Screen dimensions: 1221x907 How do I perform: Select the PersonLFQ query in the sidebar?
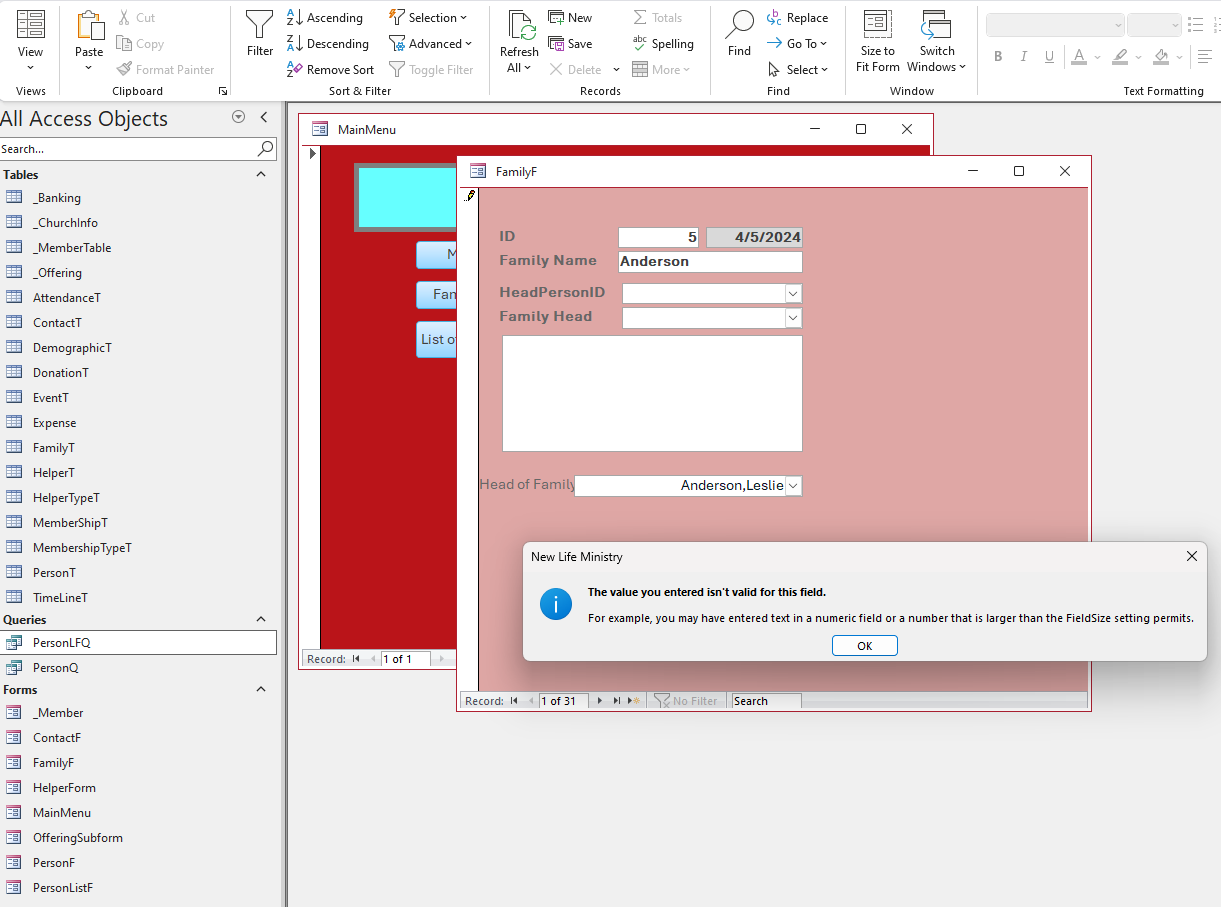[69, 642]
